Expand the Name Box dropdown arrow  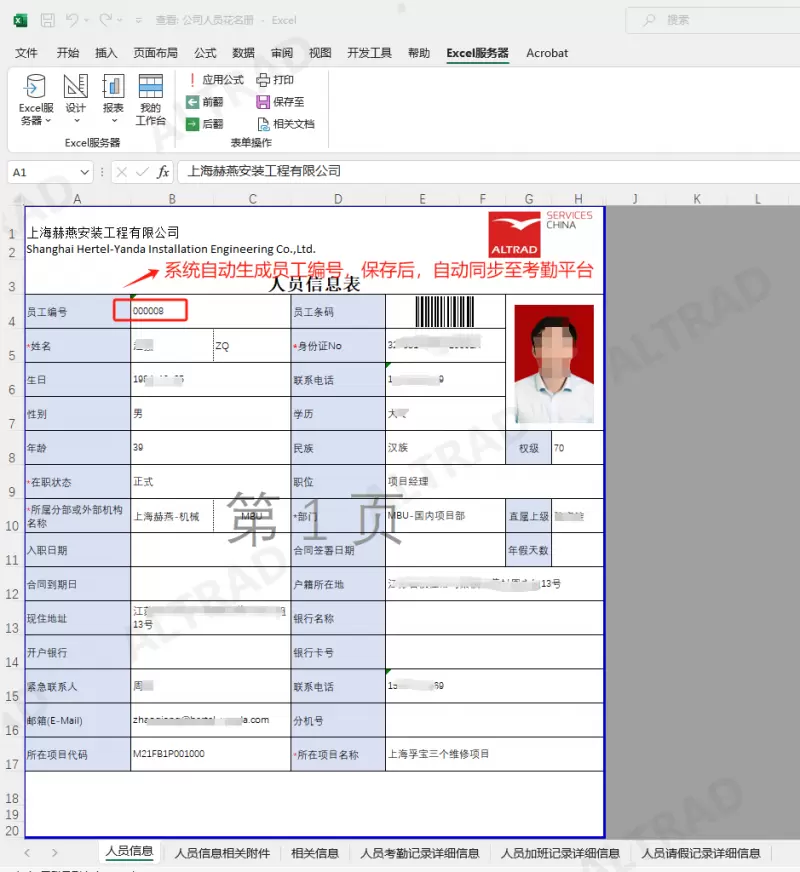click(x=84, y=172)
